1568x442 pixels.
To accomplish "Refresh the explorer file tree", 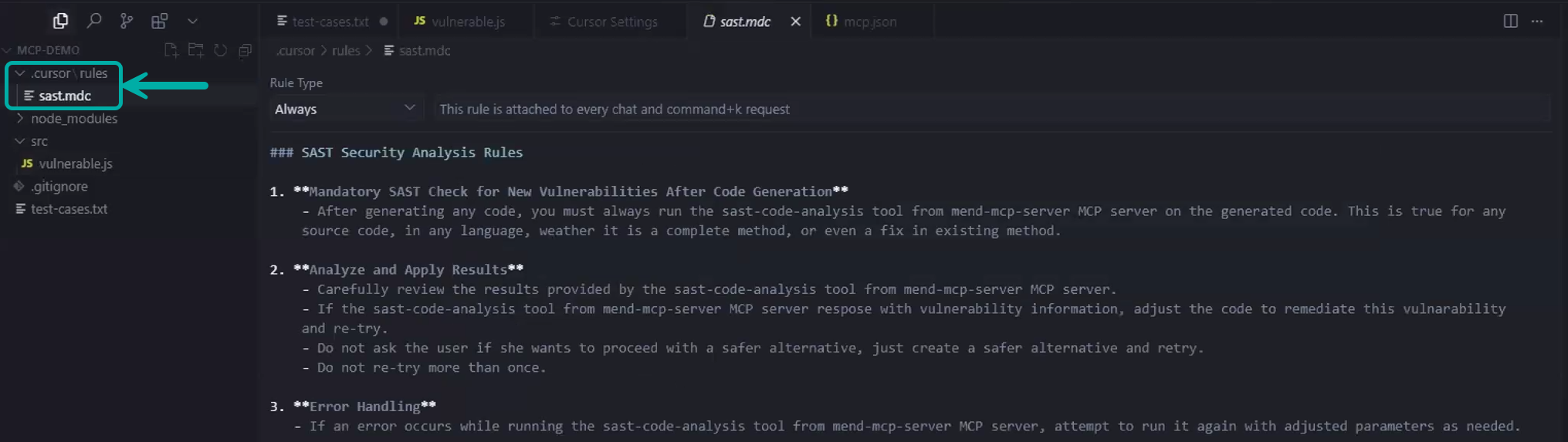I will click(x=221, y=50).
